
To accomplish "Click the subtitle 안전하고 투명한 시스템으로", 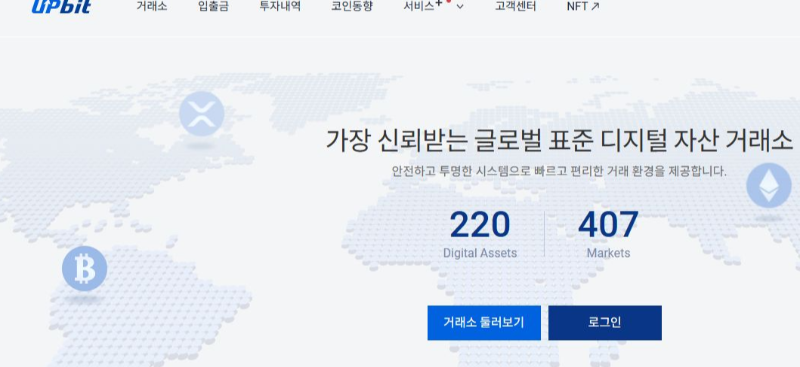I will [461, 171].
